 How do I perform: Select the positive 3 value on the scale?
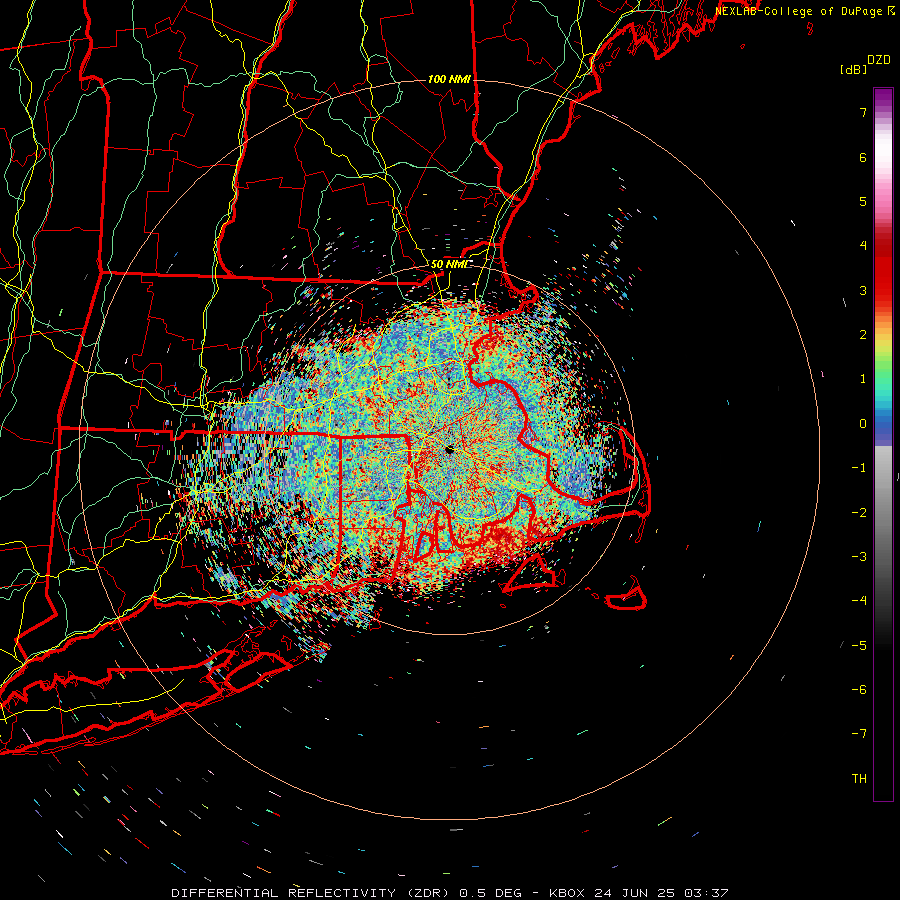point(863,290)
